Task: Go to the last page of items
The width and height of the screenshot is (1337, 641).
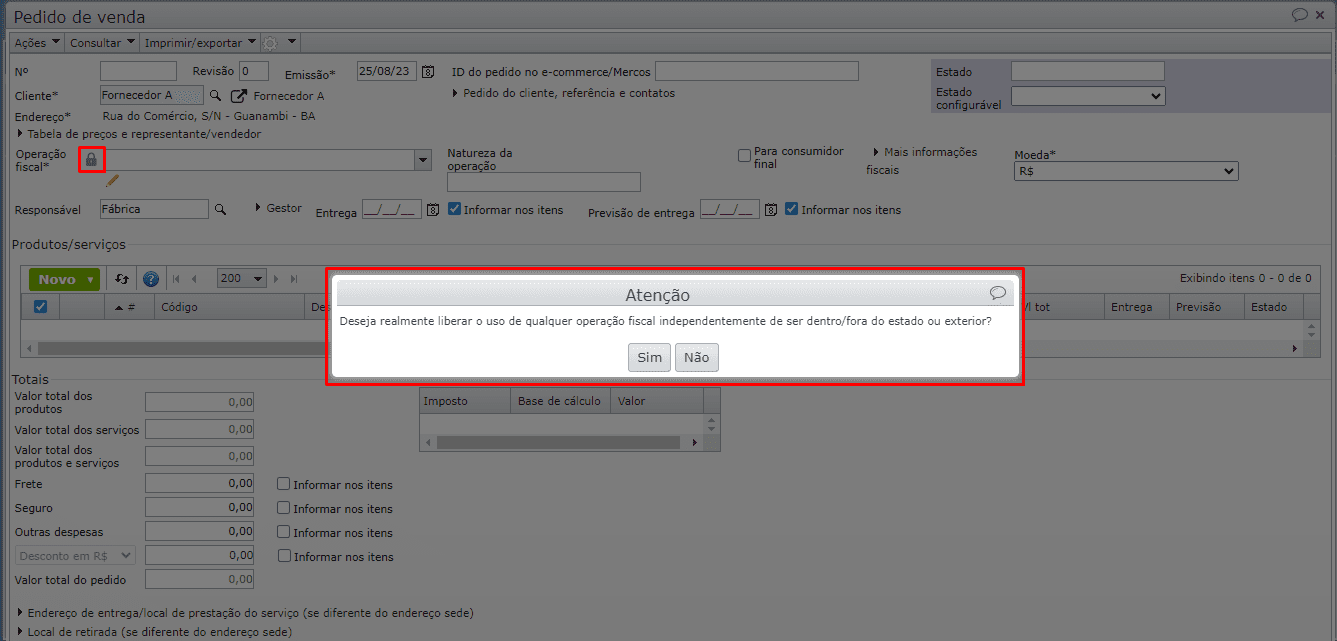Action: point(295,279)
